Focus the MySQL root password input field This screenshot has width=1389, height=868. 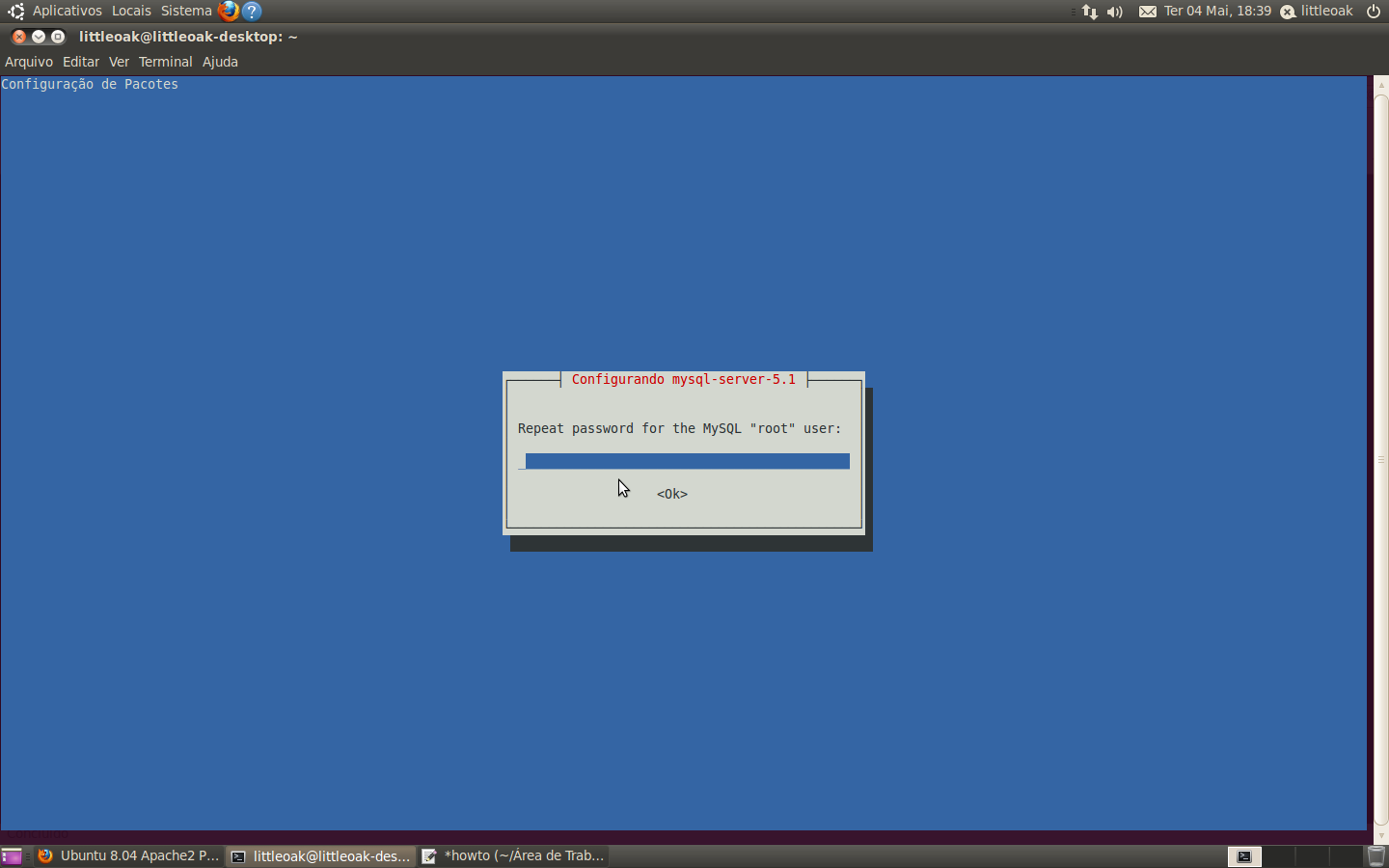pos(684,461)
